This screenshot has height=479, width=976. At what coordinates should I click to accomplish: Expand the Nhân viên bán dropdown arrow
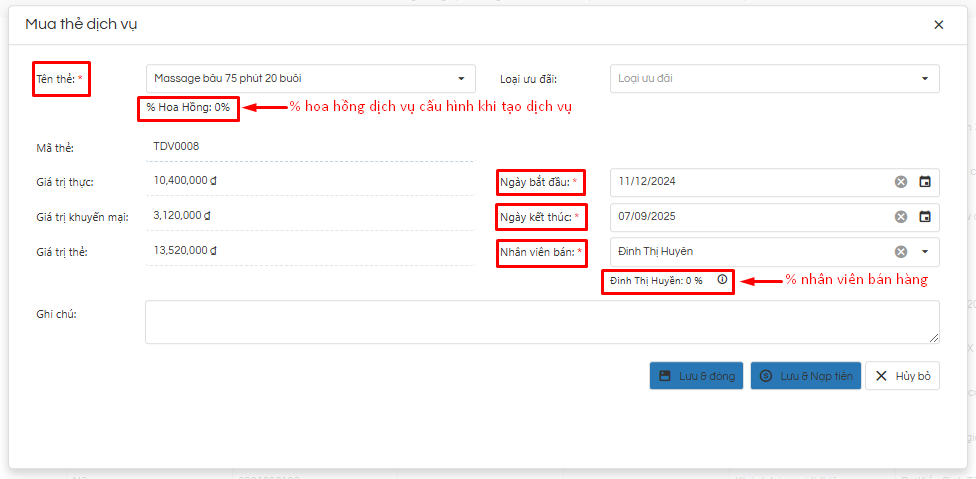(925, 252)
